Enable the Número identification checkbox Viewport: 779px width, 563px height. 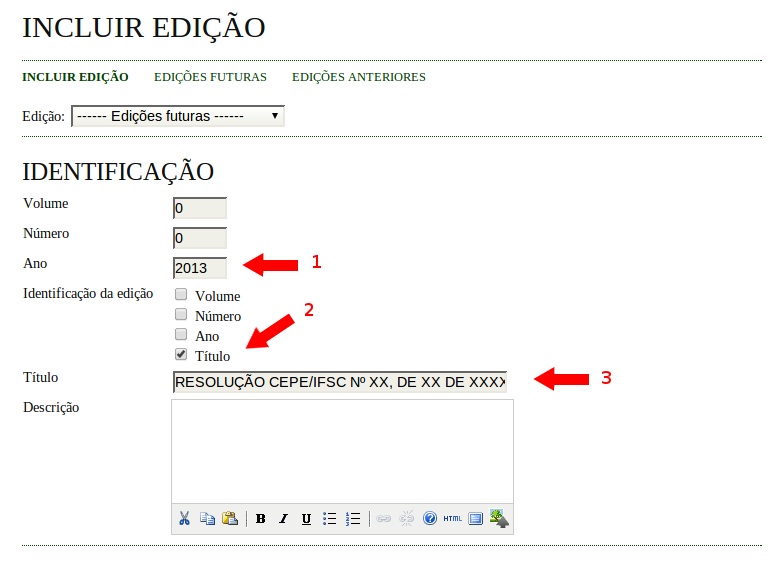click(x=181, y=314)
